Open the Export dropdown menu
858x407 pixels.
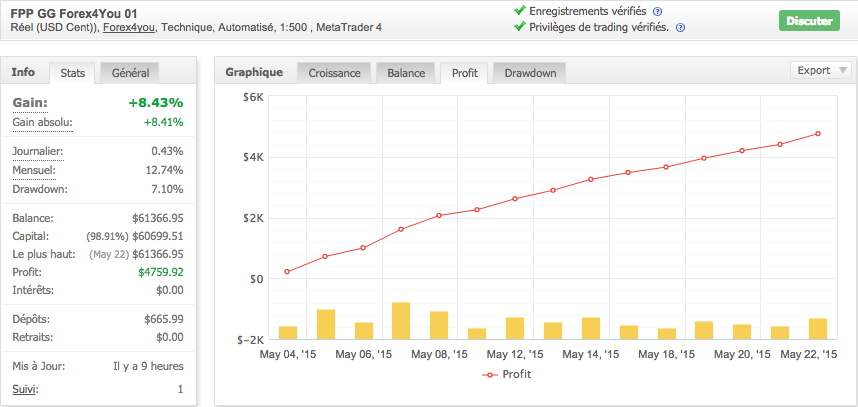pos(820,70)
